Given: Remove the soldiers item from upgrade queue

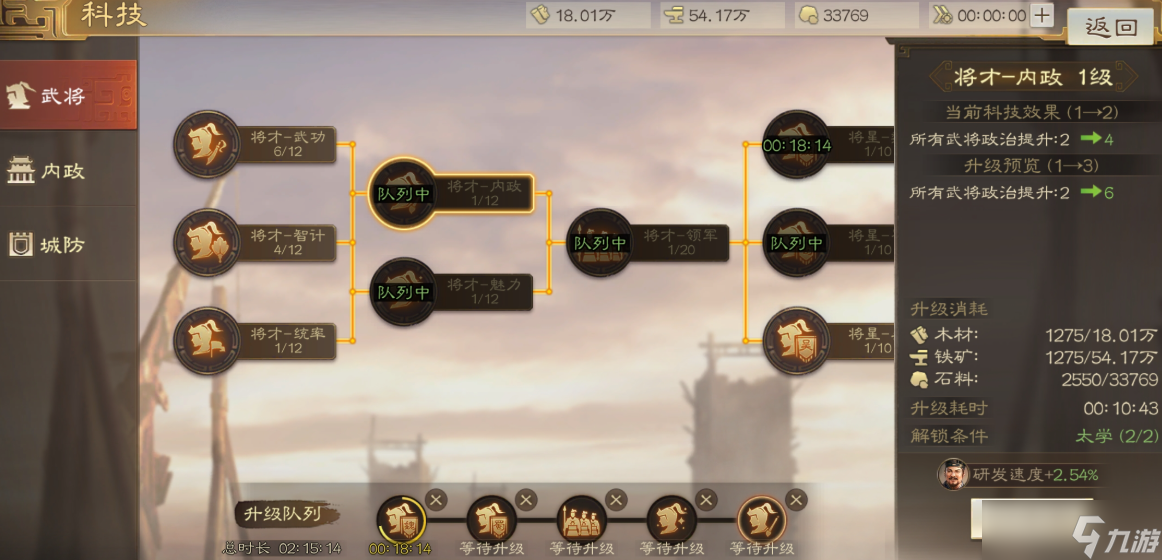Looking at the screenshot, I should 616,500.
